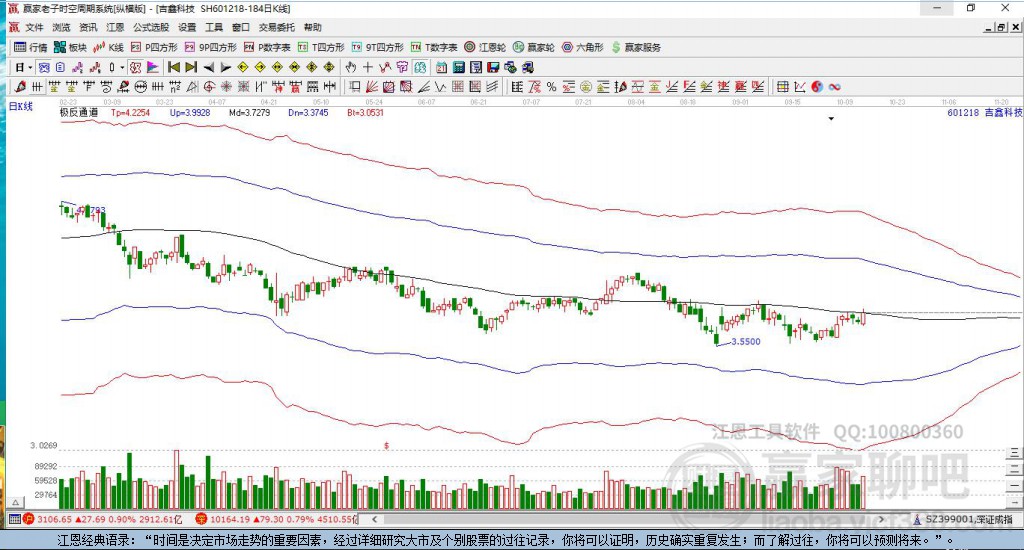Click the blue infinity symbol icon
Screen dimensions: 1024x550
834,87
